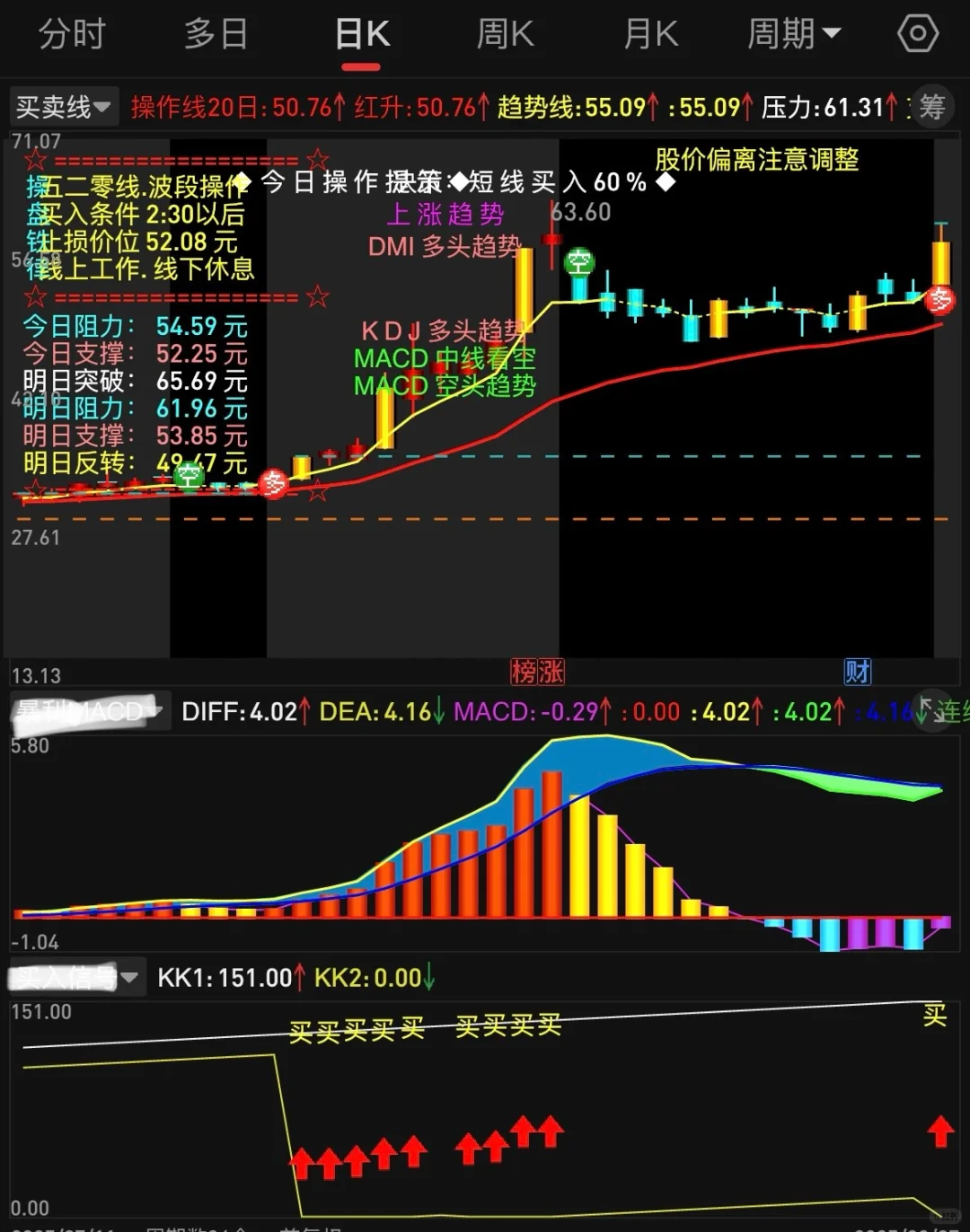Tap the 明日阻力: 61.96 元 line
The height and width of the screenshot is (1232, 970).
(x=135, y=409)
